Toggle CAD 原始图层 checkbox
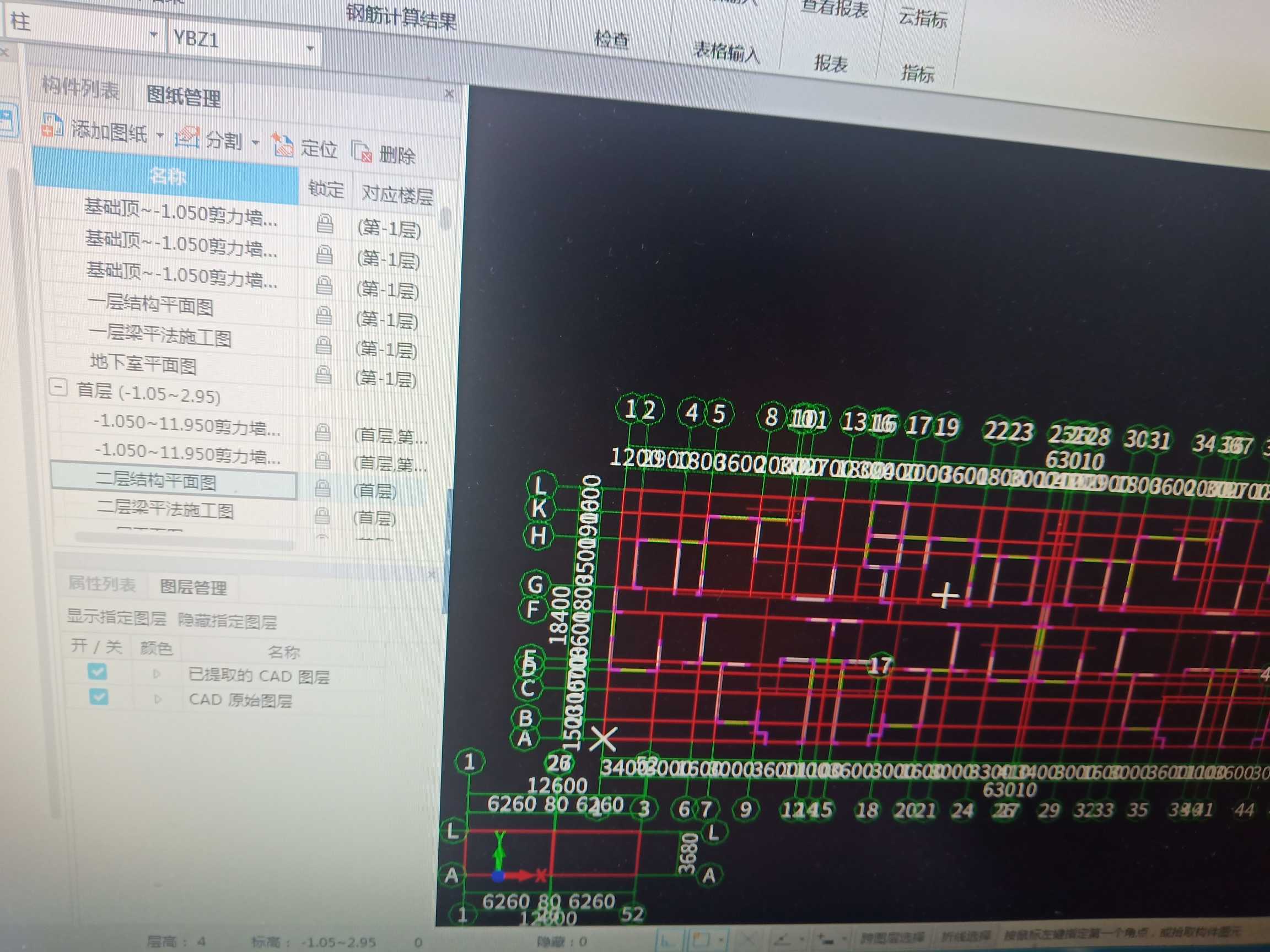Viewport: 1270px width, 952px height. 98,696
